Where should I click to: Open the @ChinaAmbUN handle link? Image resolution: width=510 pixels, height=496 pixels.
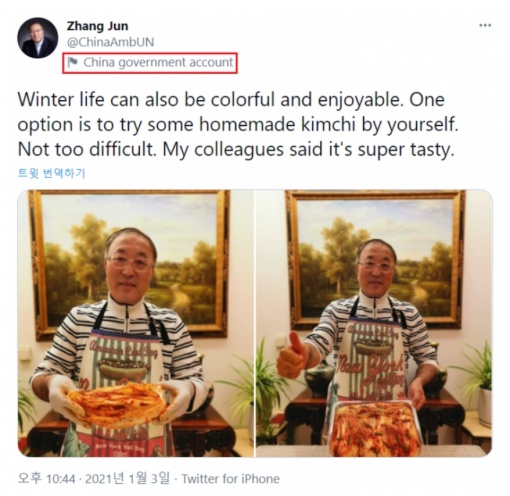point(110,42)
